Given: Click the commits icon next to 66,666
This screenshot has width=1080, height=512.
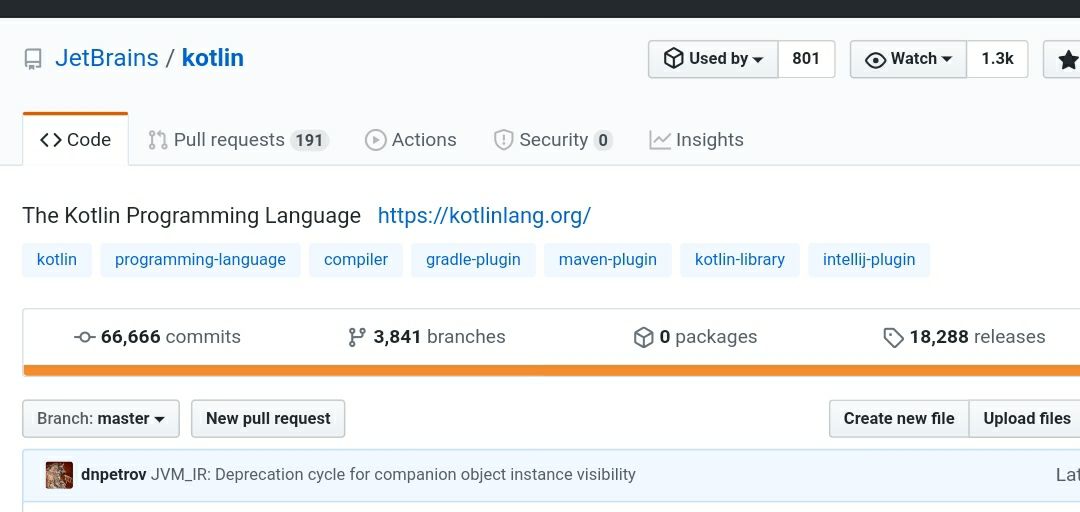Looking at the screenshot, I should (x=85, y=337).
